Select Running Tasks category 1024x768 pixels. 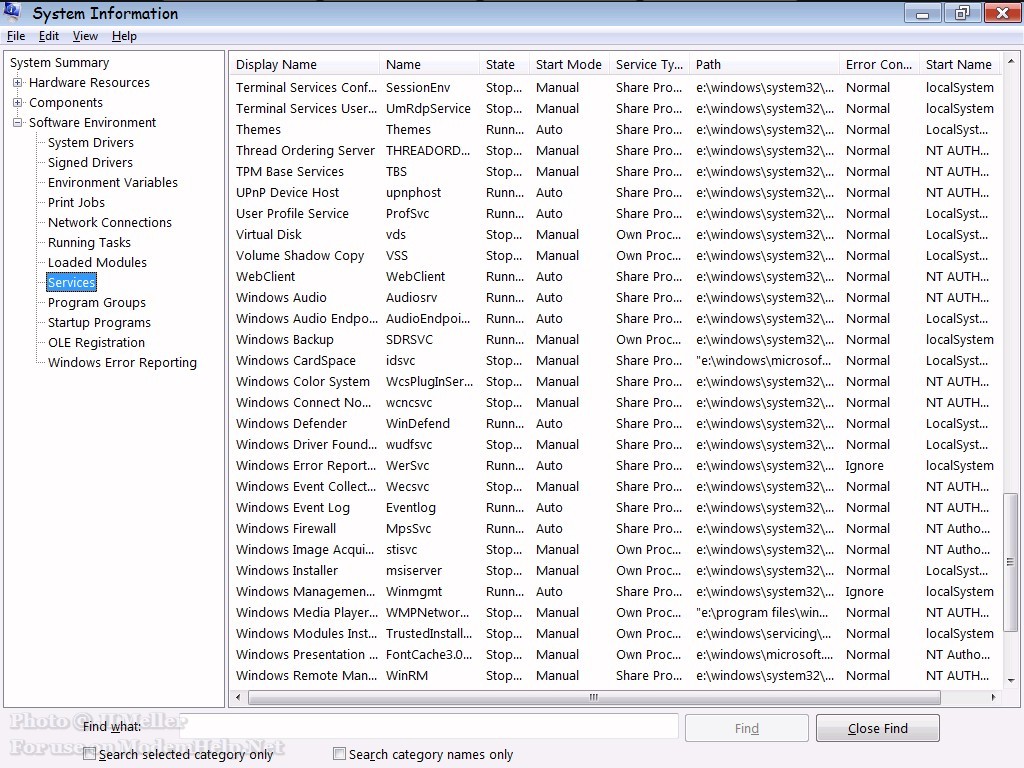click(x=89, y=242)
